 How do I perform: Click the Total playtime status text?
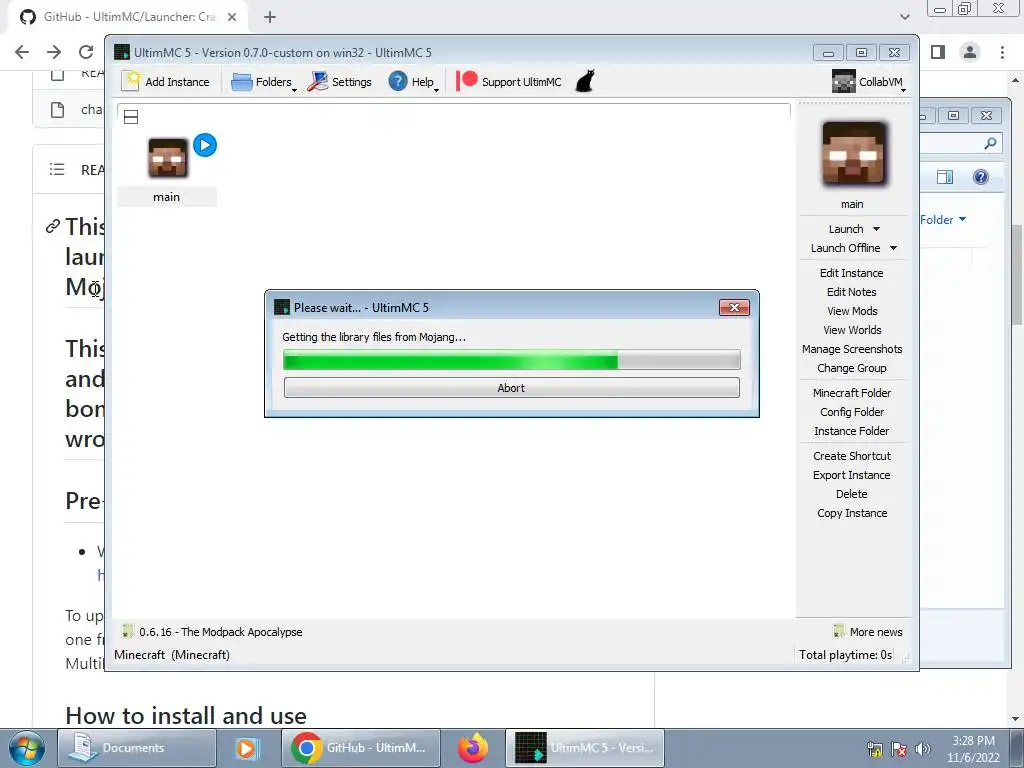(845, 654)
